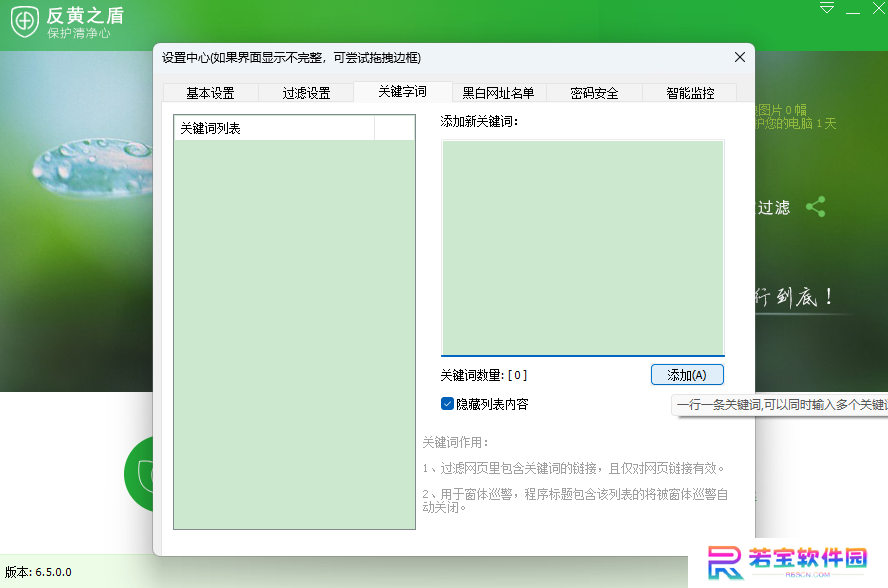Go to the 密码安全 tab
Screen dimensions: 888x588
click(x=594, y=93)
